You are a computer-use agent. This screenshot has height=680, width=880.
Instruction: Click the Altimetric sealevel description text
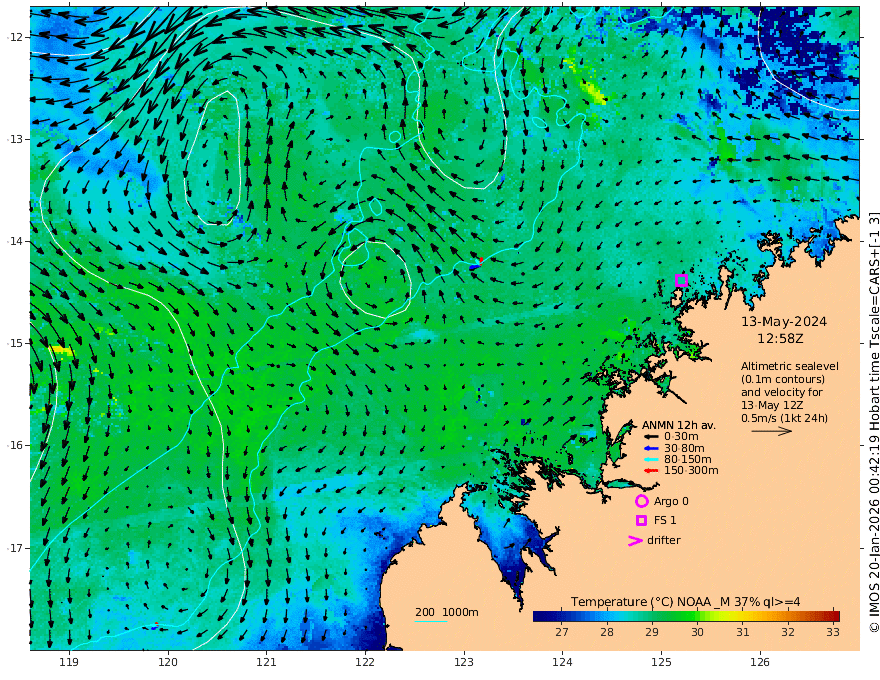790,392
